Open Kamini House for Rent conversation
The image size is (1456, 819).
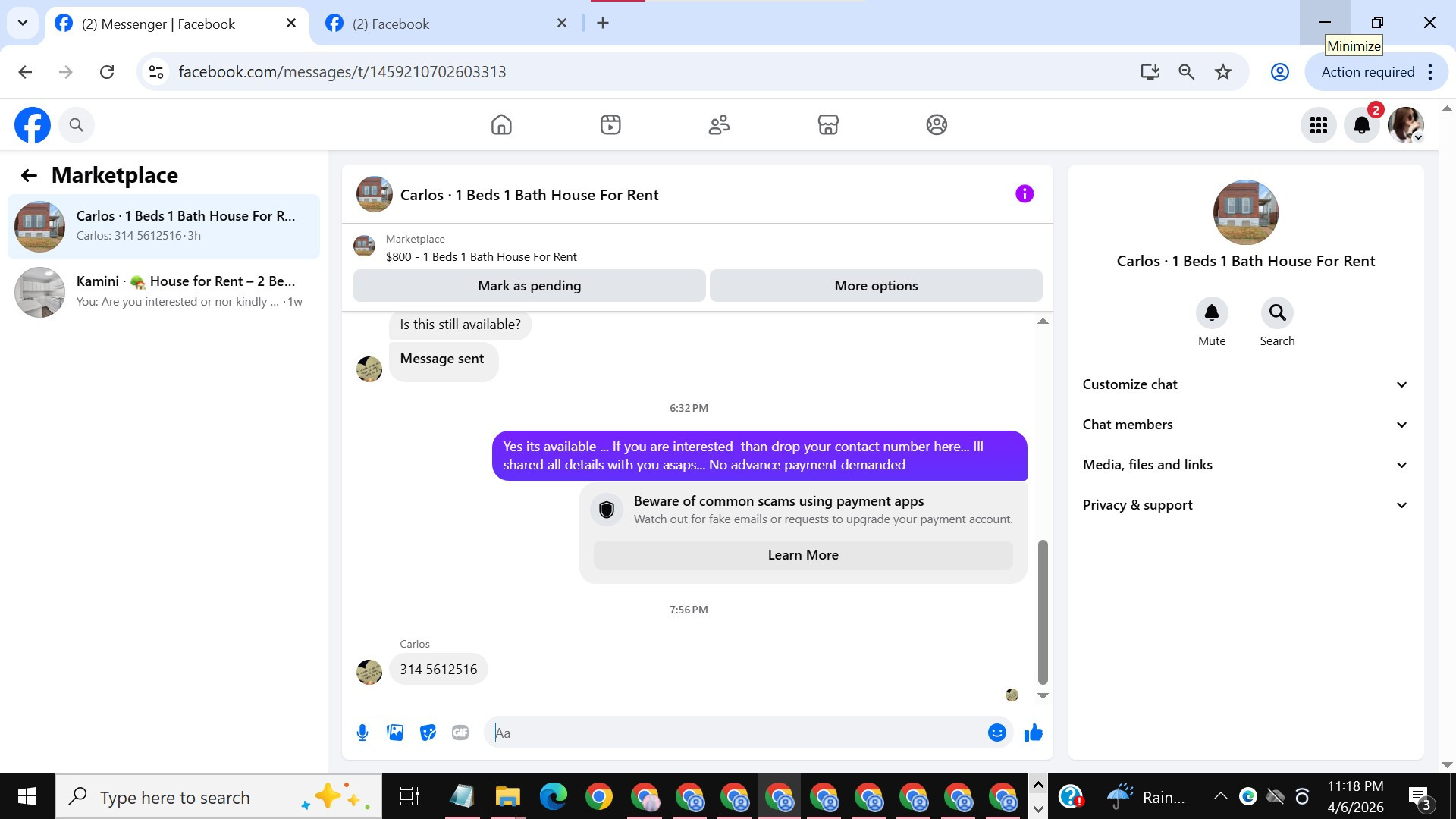(x=164, y=291)
